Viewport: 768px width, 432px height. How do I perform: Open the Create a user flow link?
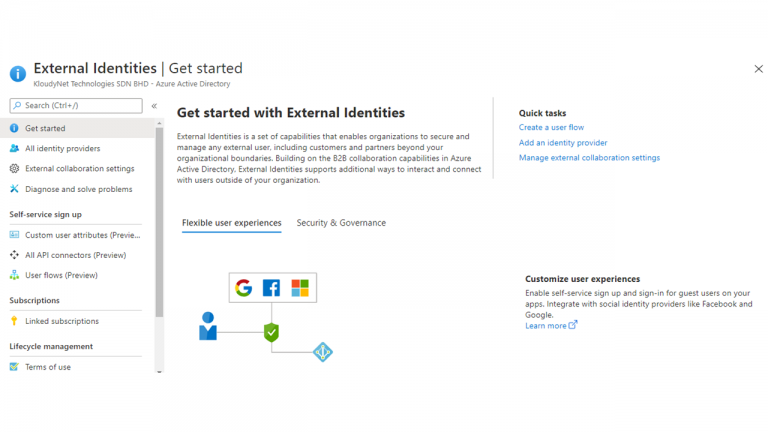(x=551, y=128)
